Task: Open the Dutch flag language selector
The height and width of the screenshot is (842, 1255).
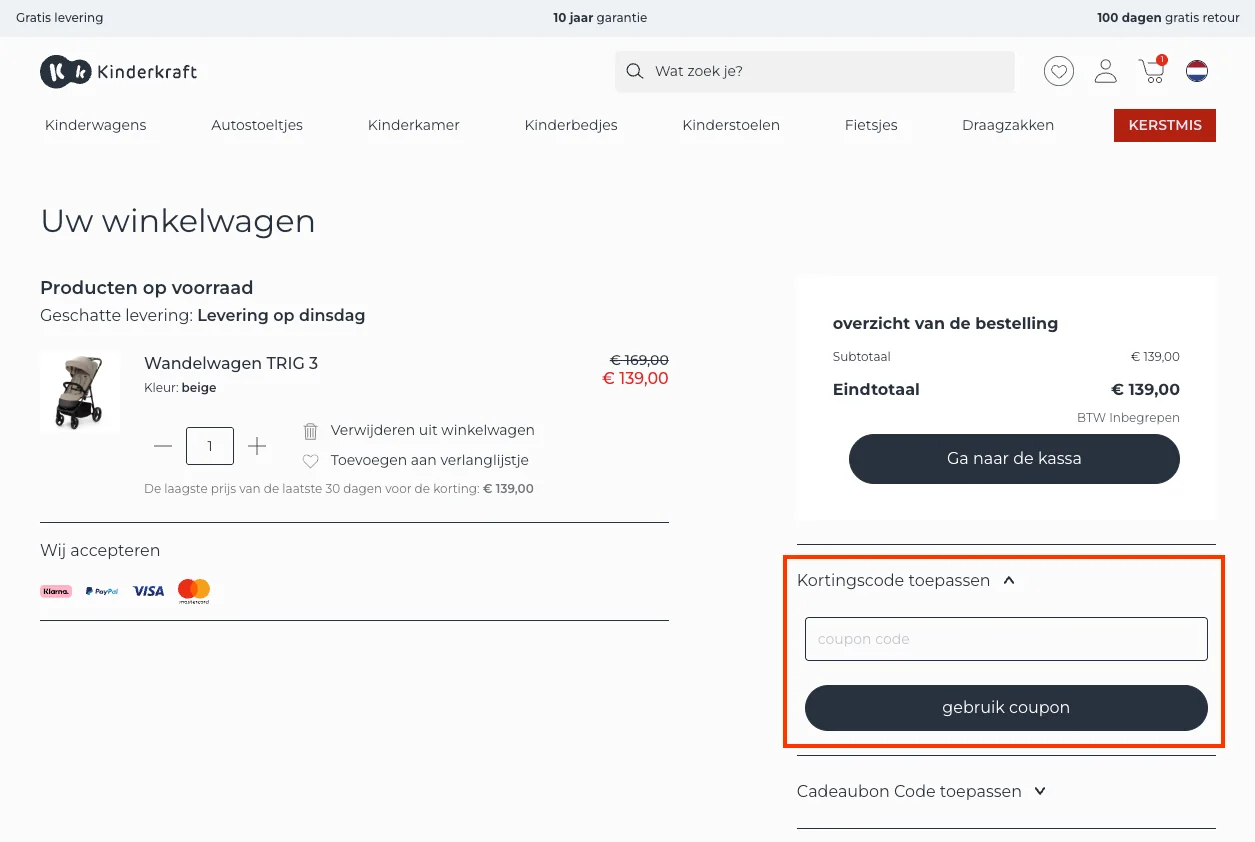Action: click(x=1197, y=71)
